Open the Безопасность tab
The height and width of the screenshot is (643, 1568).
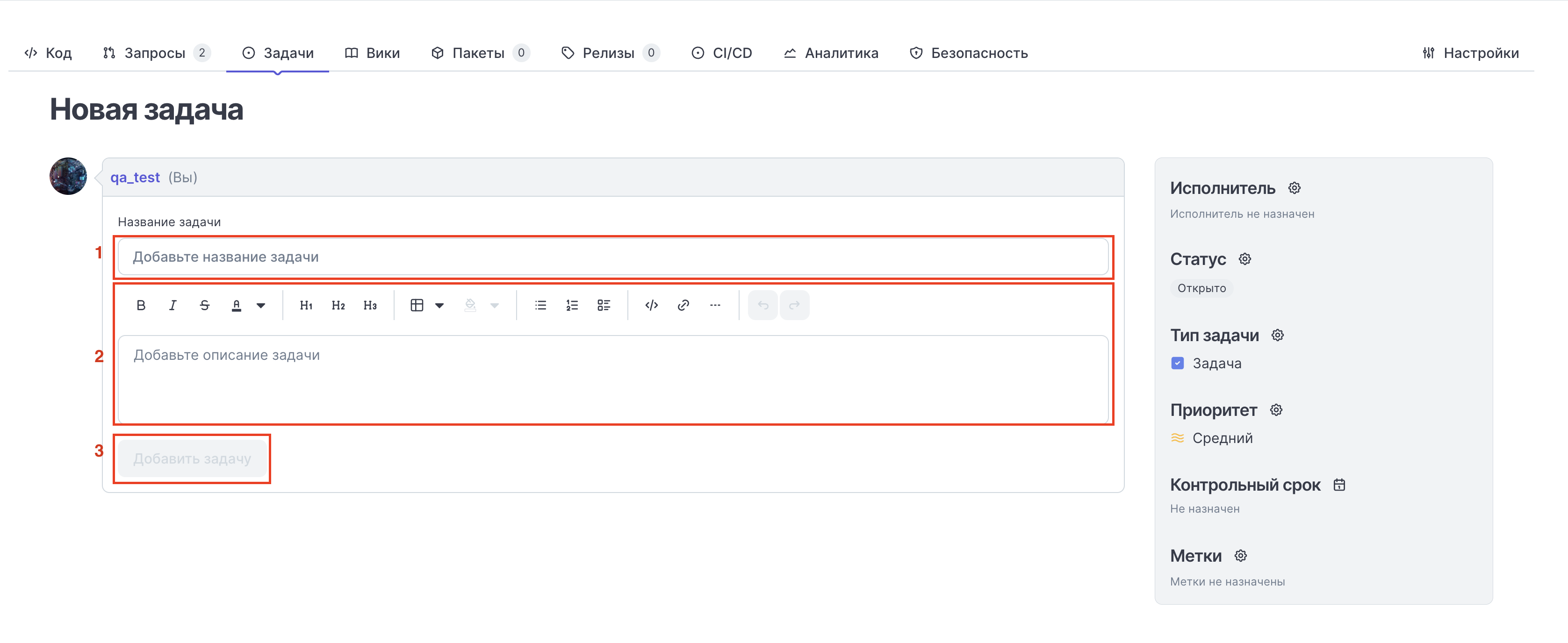[969, 53]
